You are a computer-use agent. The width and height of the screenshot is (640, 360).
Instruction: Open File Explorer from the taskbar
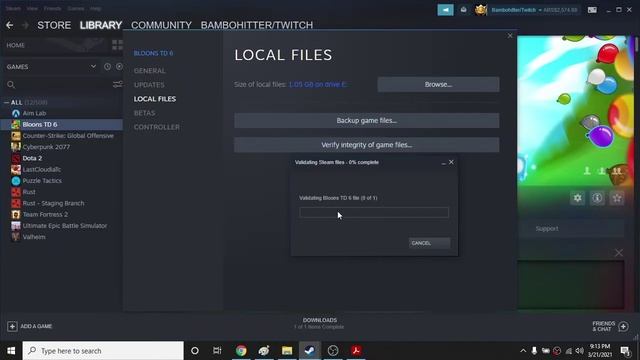(287, 351)
